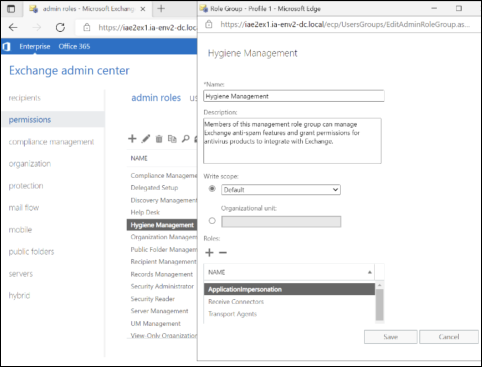Open the Default write scope dropdown
482x367 pixels.
pyautogui.click(x=281, y=190)
